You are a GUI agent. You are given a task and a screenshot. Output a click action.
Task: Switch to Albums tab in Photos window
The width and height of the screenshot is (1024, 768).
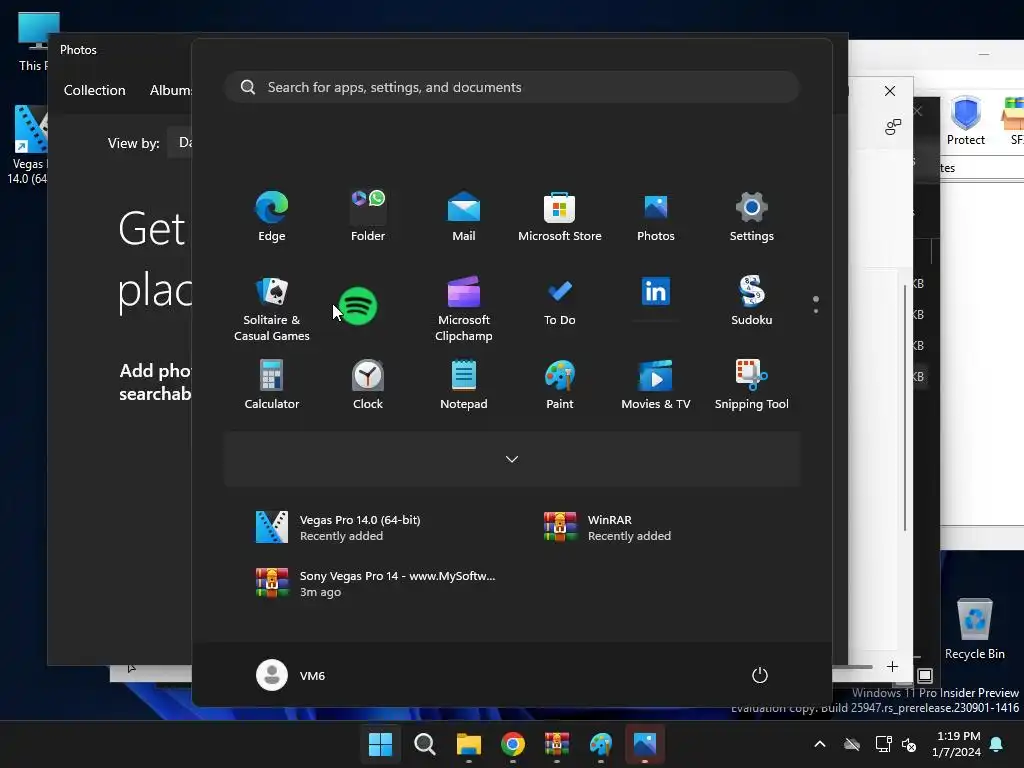click(x=171, y=90)
